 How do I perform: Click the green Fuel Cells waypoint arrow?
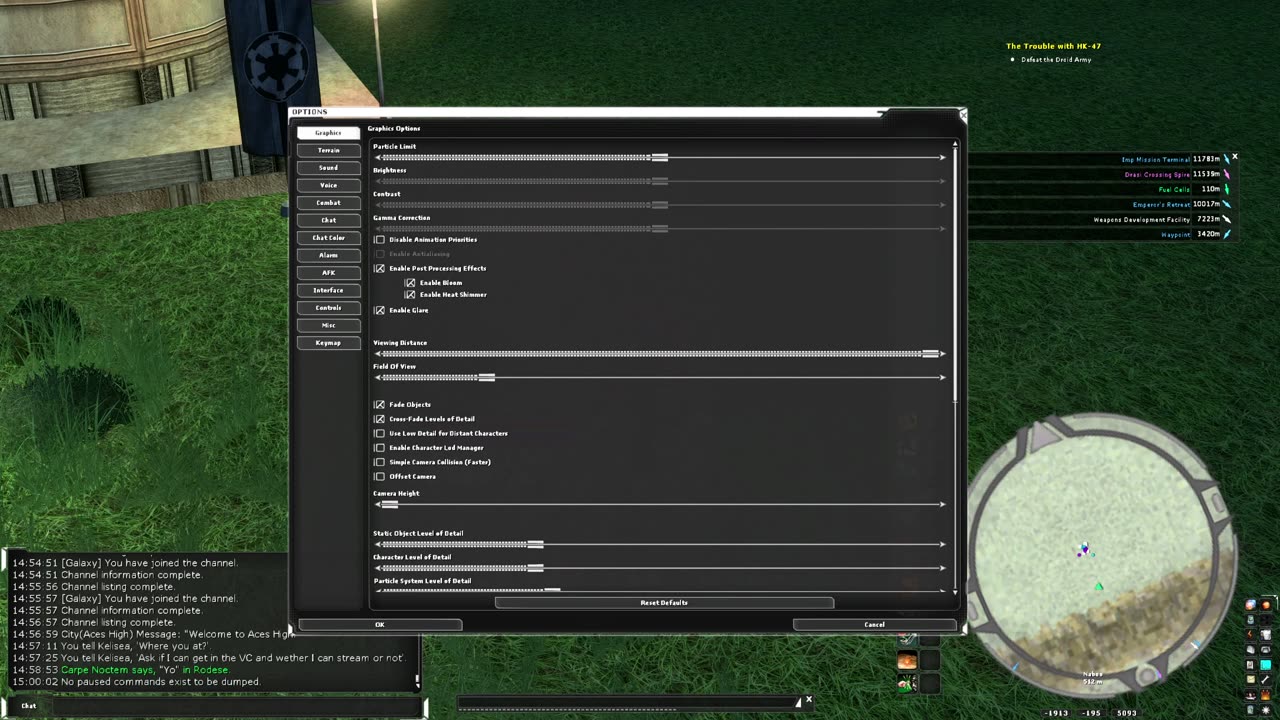coord(1227,189)
